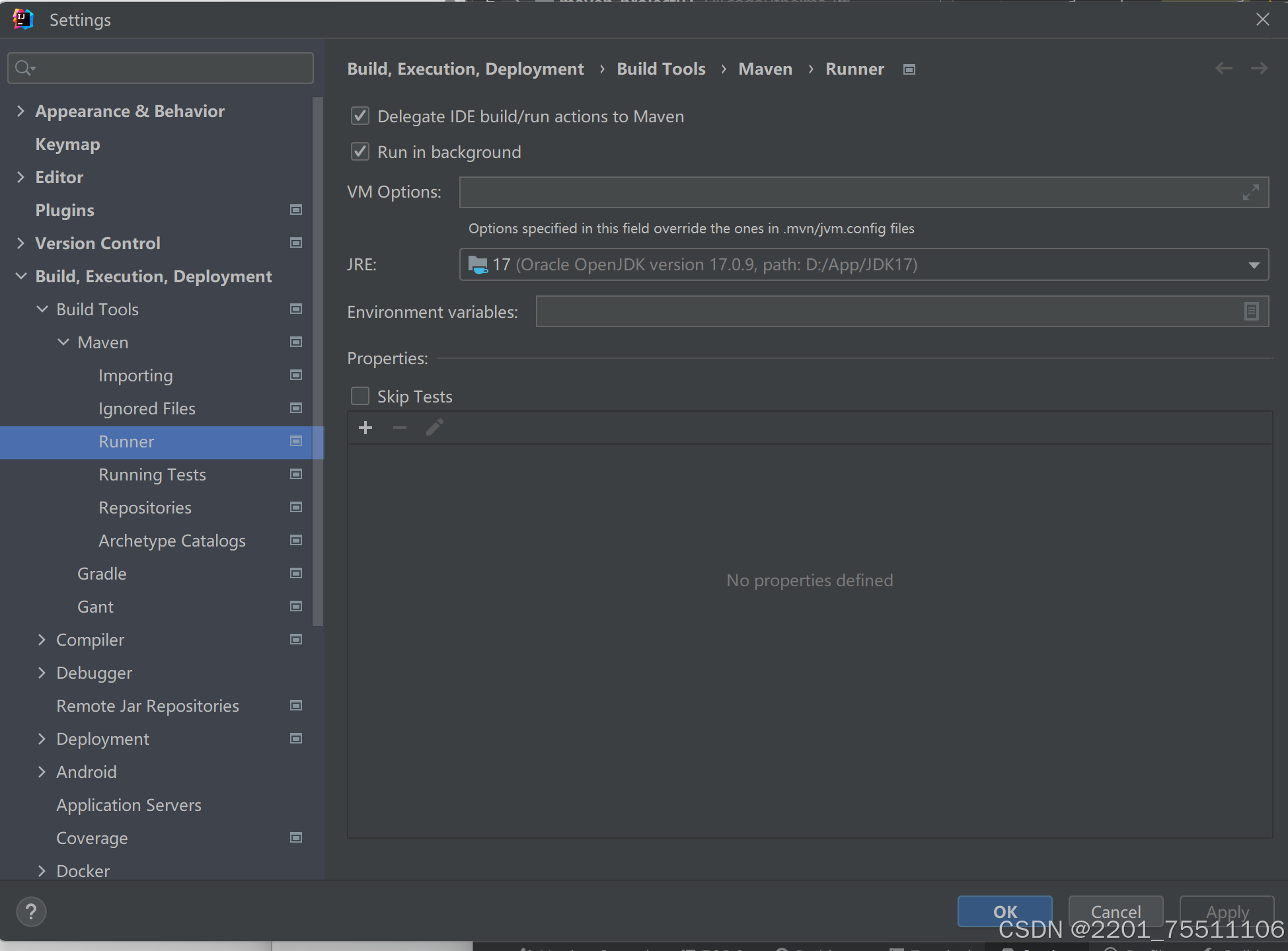Collapse the Maven tree node

(63, 342)
